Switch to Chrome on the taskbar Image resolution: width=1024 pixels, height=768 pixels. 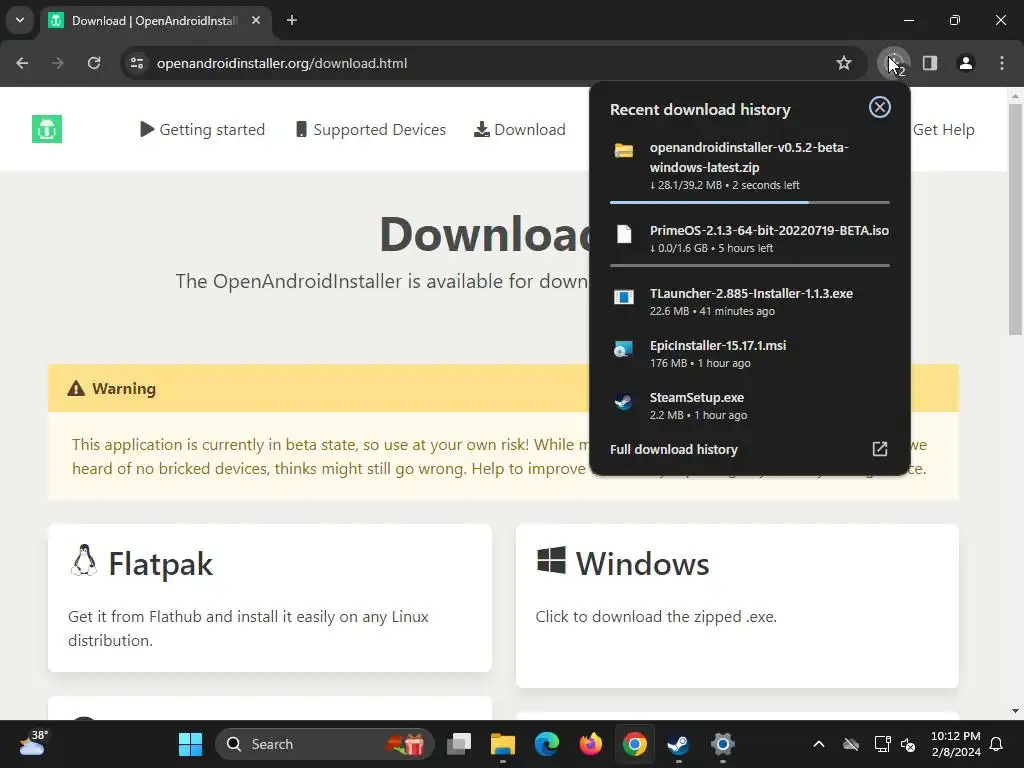click(634, 744)
